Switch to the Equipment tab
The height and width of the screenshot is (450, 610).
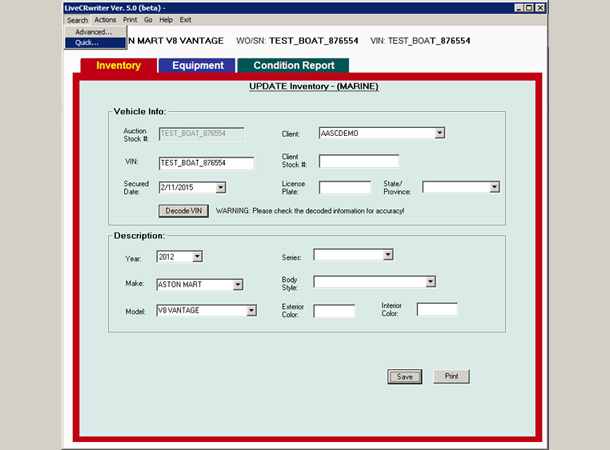[198, 65]
